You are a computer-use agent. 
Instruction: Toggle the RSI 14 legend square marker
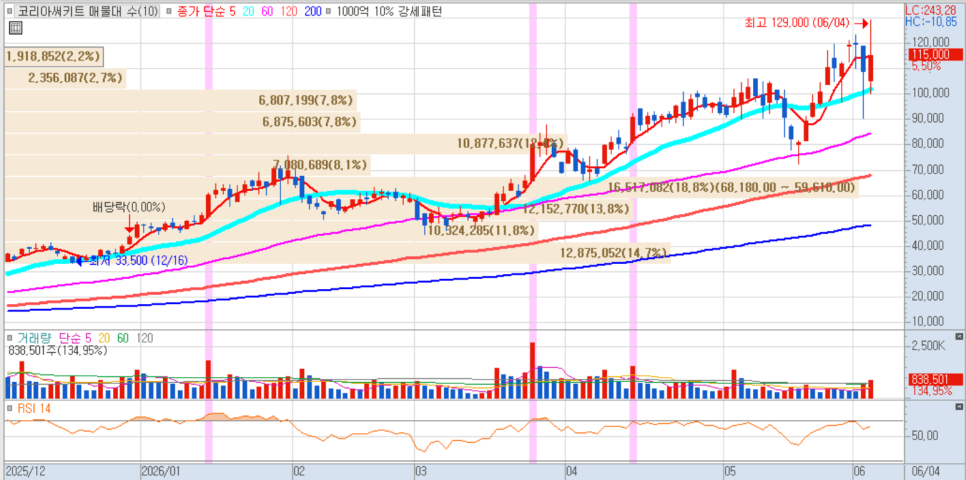coord(10,407)
